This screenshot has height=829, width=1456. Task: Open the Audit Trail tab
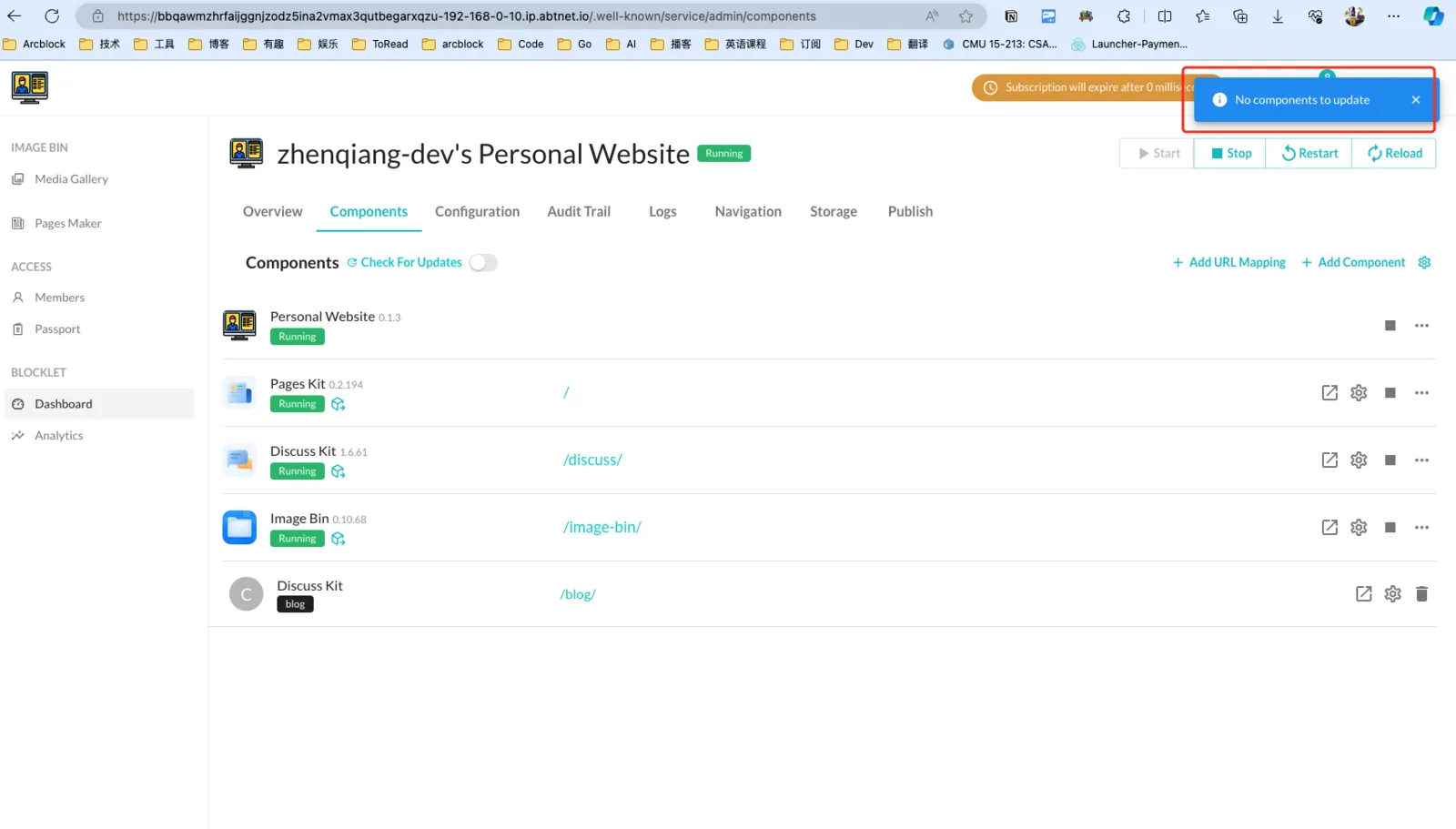(579, 212)
